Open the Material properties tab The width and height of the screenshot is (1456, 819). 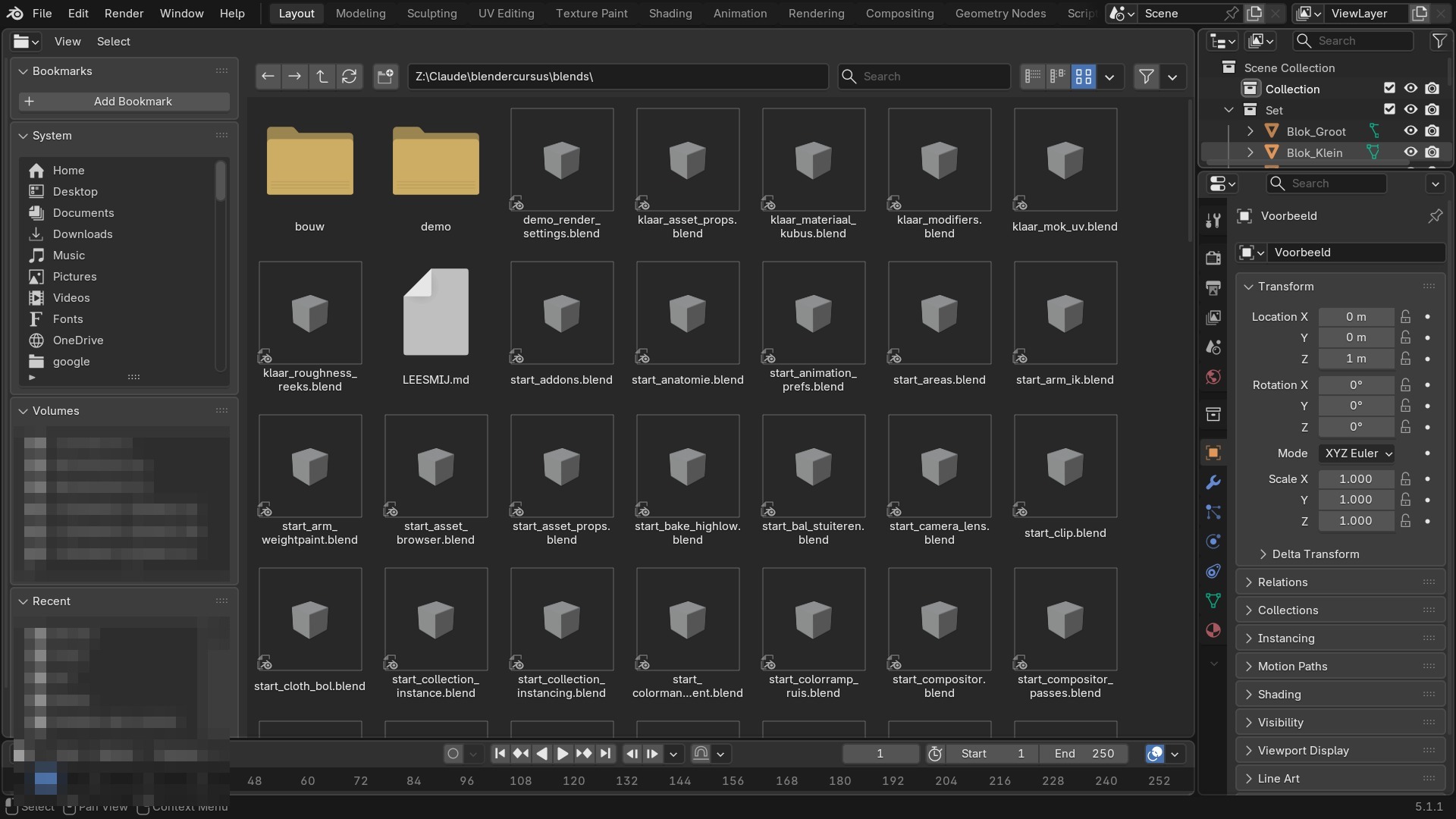(x=1213, y=630)
